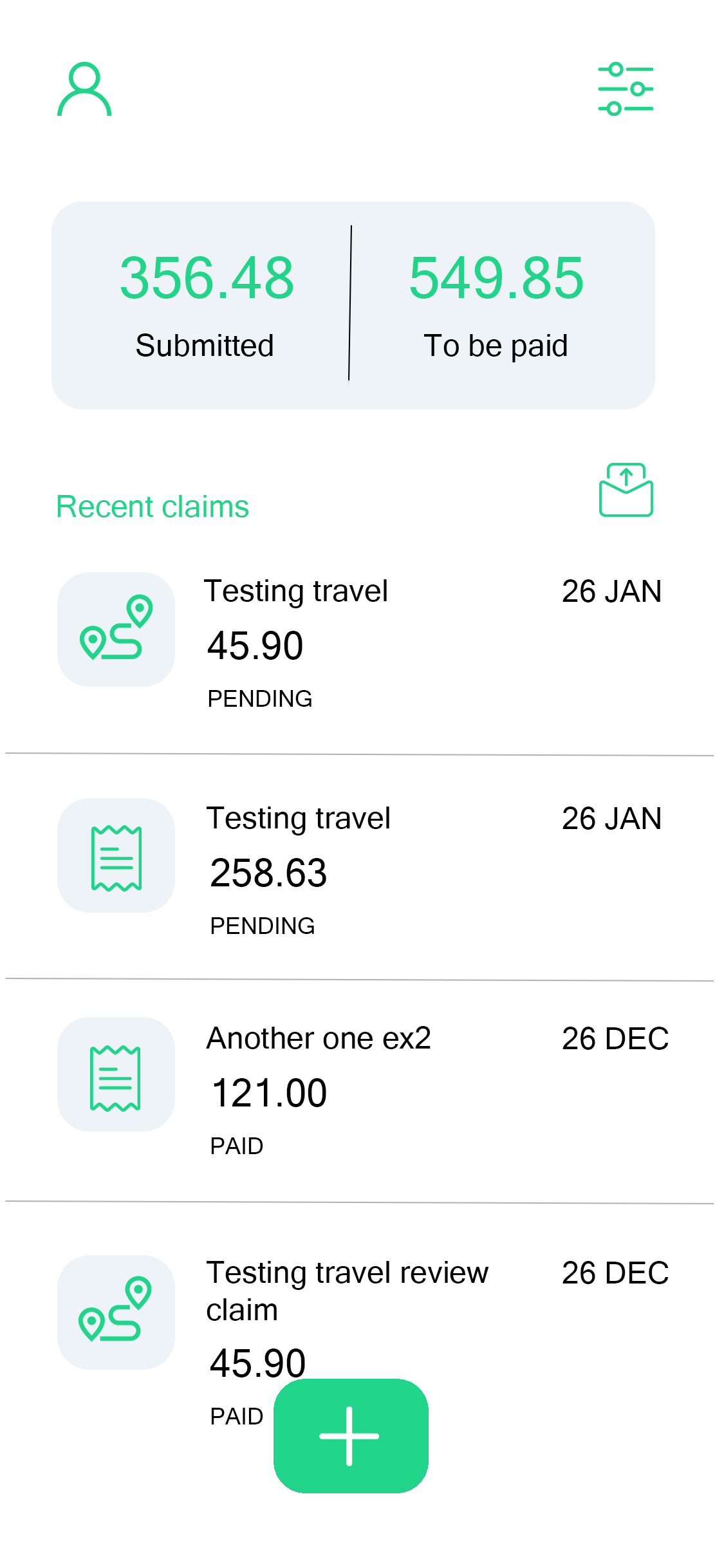Screen dimensions: 724x1568
Task: Select the Recent claims heading
Action: pyautogui.click(x=153, y=507)
